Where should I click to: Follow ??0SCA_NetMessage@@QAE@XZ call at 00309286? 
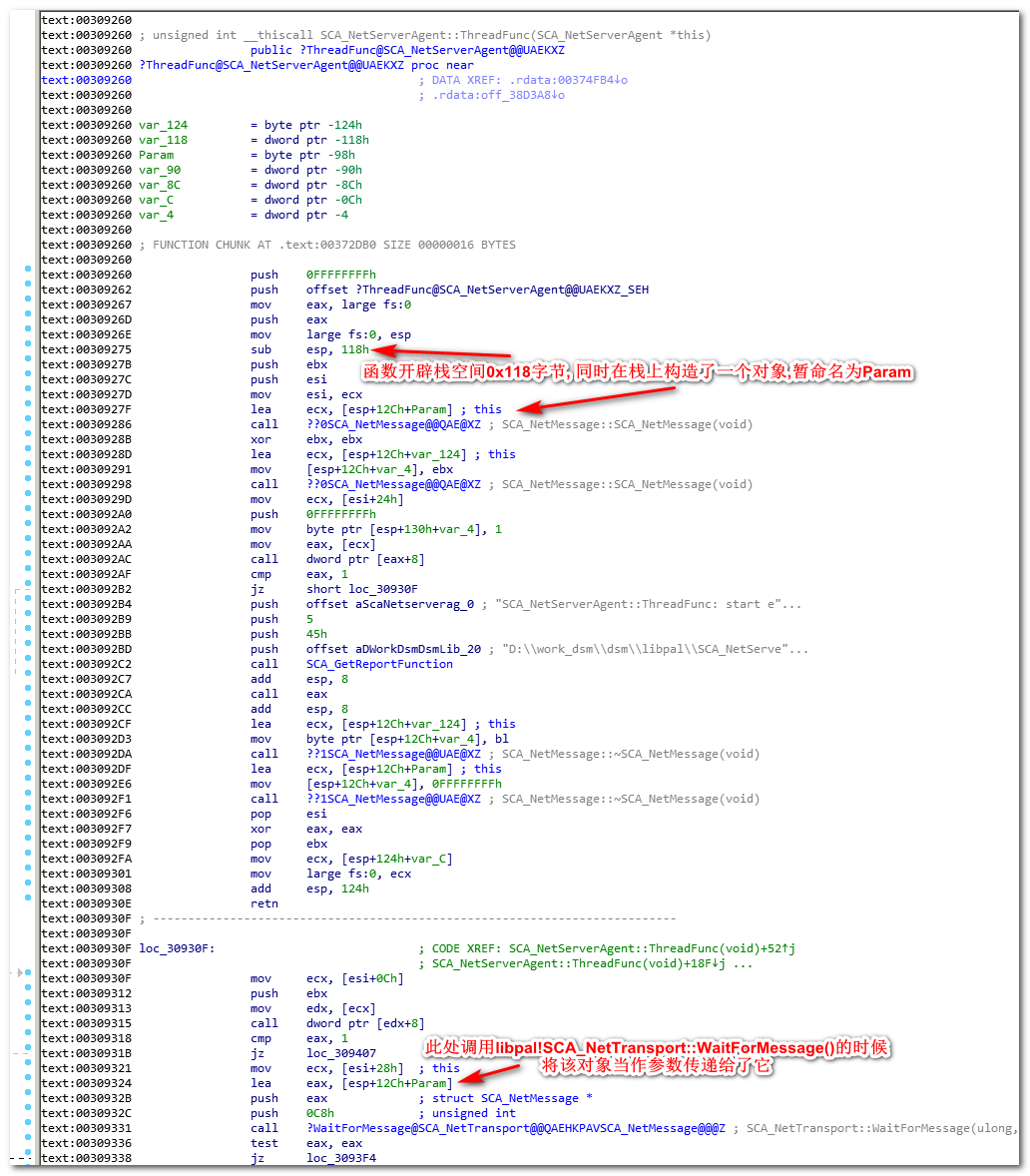pyautogui.click(x=393, y=425)
